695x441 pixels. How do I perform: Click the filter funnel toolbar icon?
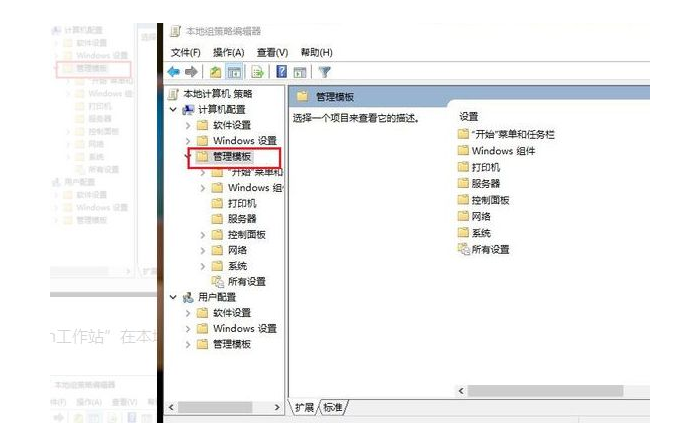pyautogui.click(x=324, y=72)
